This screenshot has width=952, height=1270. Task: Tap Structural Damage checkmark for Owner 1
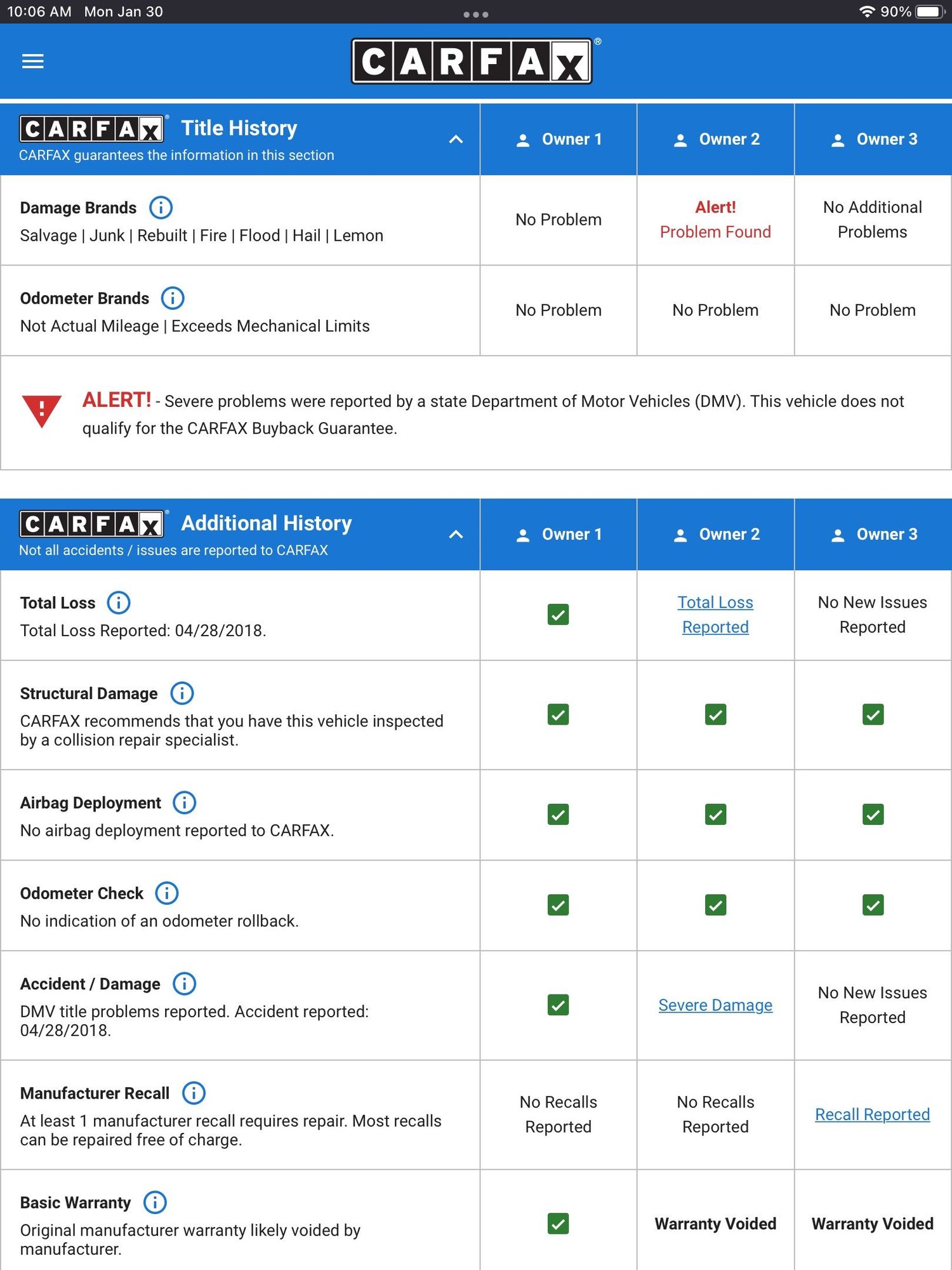point(559,714)
